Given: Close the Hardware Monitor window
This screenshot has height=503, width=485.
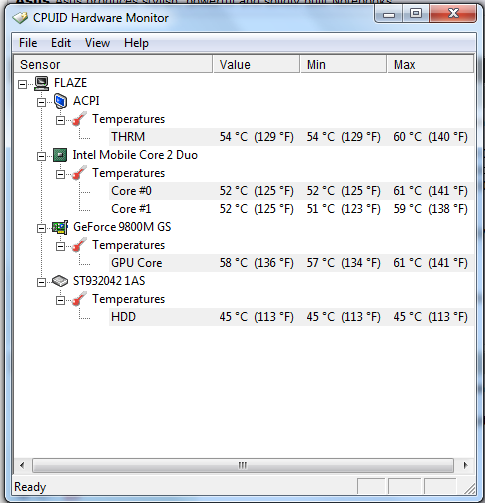Looking at the screenshot, I should click(453, 14).
